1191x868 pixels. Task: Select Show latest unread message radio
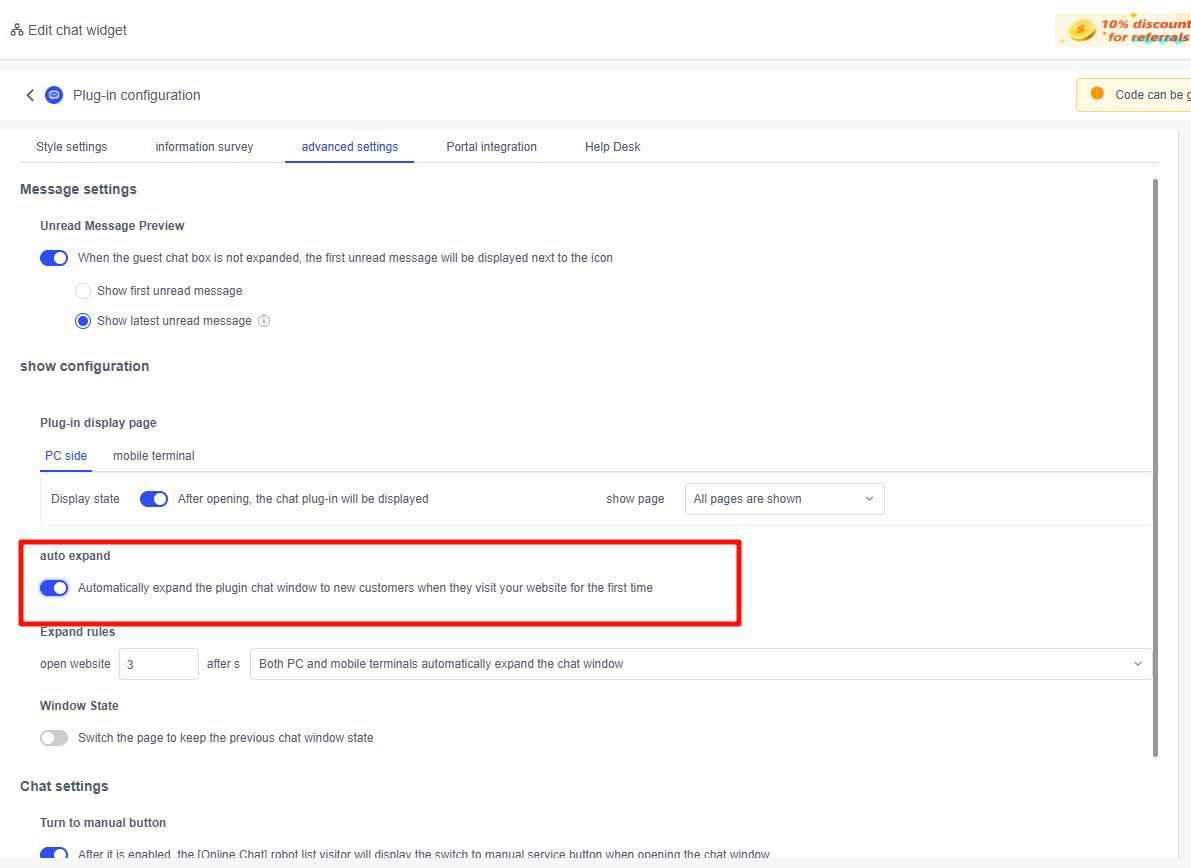pyautogui.click(x=83, y=321)
